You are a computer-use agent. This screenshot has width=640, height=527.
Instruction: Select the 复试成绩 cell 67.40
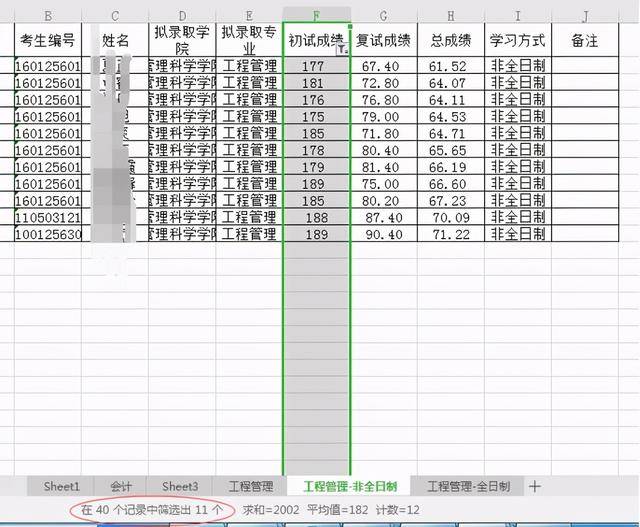pos(384,66)
